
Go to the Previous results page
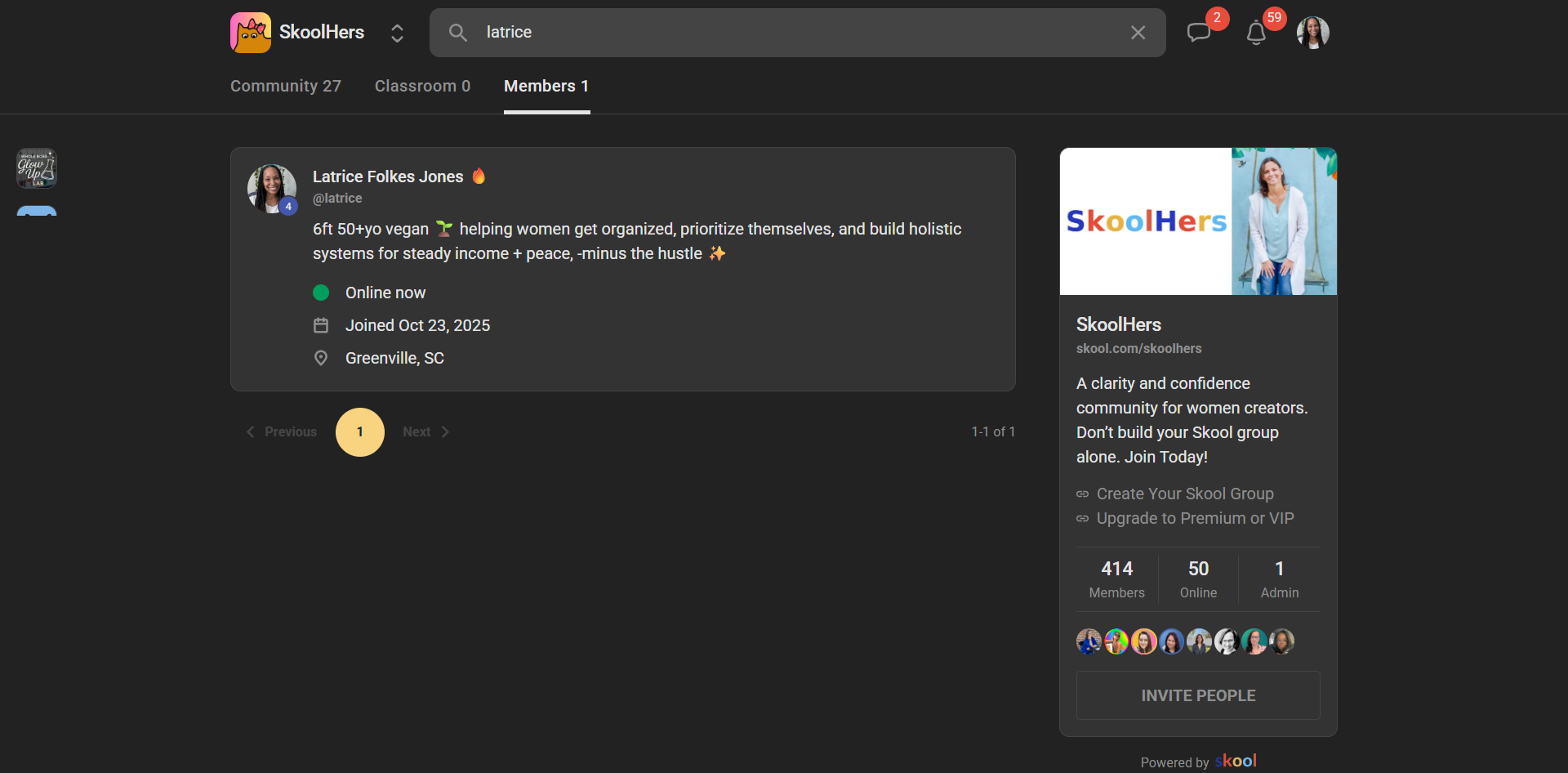[x=282, y=431]
